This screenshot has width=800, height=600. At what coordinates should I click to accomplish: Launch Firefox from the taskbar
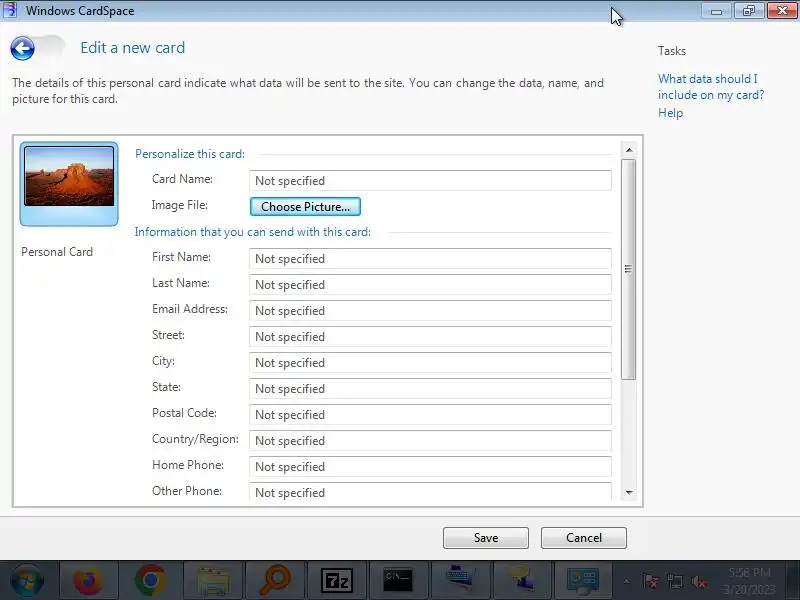pyautogui.click(x=88, y=580)
